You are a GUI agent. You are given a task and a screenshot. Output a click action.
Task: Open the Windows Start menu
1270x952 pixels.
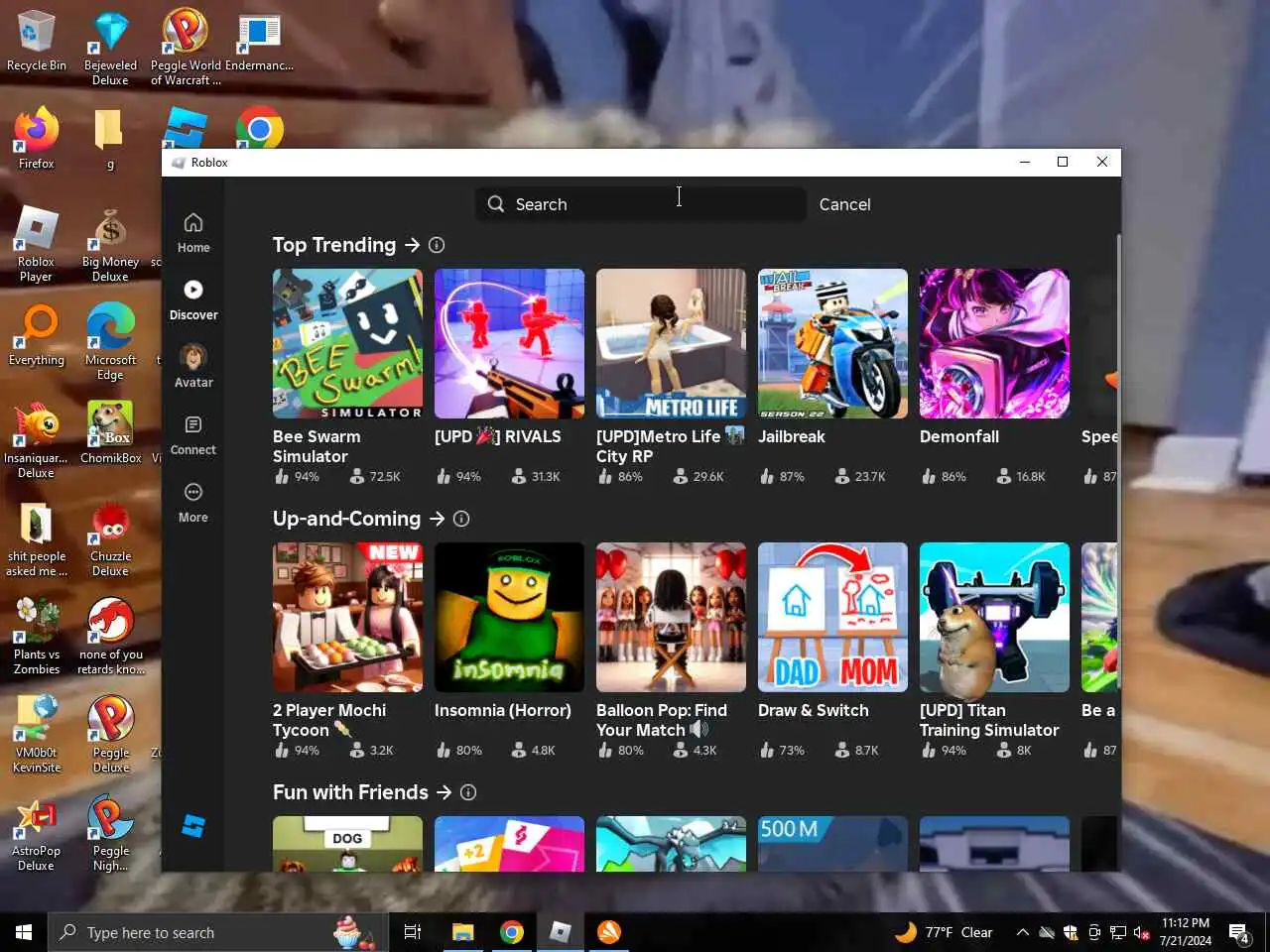pyautogui.click(x=24, y=932)
